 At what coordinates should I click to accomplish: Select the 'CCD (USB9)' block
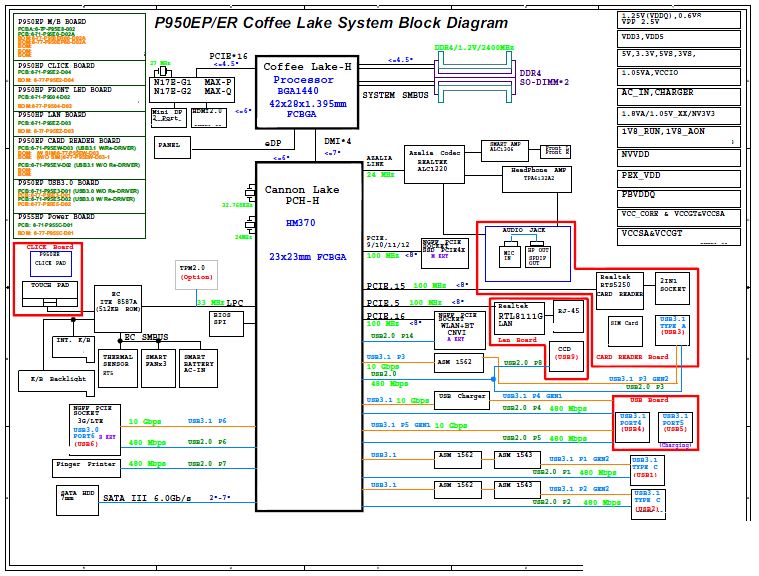(566, 356)
